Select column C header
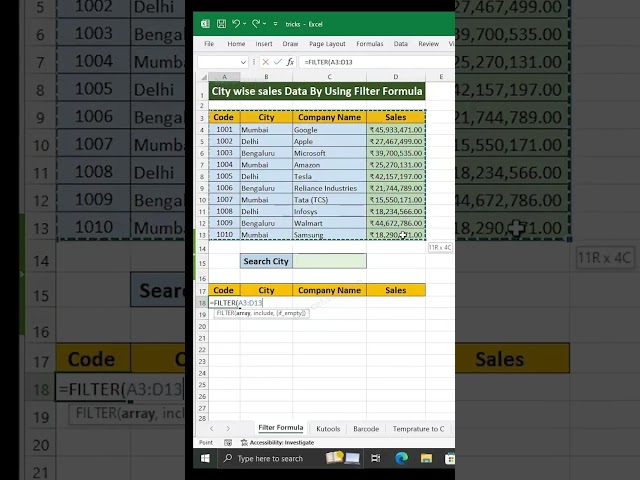 click(329, 77)
